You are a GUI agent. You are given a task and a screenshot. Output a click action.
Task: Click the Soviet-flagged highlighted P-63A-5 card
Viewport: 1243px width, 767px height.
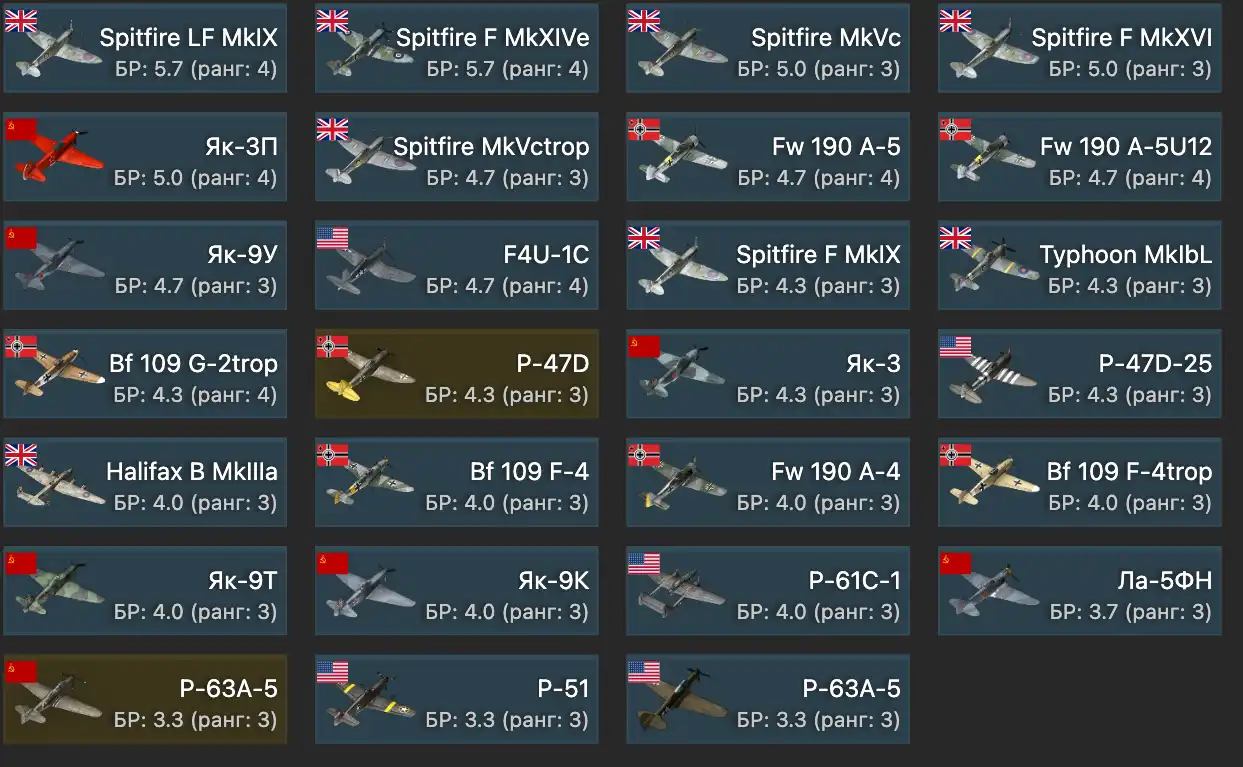click(145, 699)
